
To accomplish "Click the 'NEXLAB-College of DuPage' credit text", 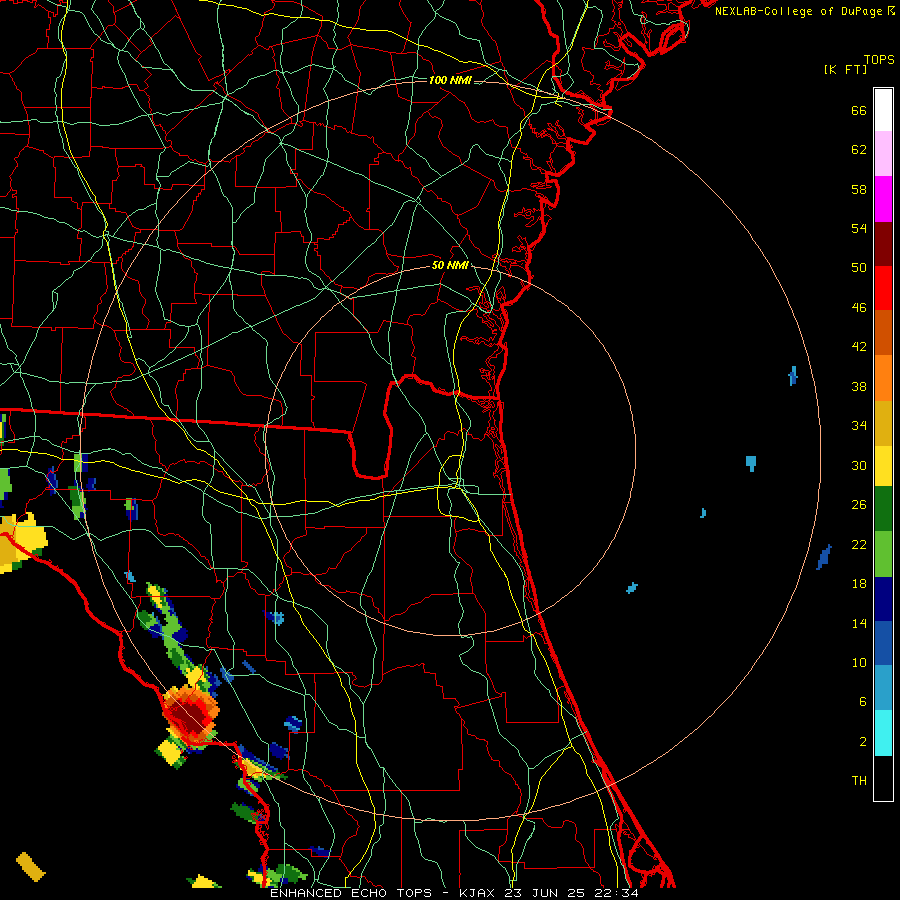I will [798, 11].
